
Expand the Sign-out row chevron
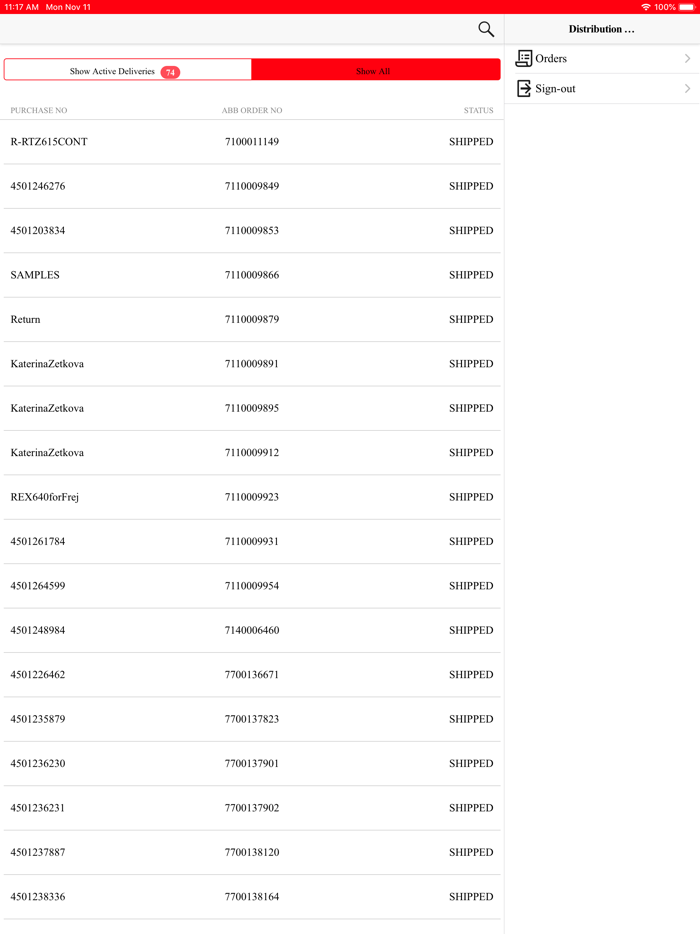[x=687, y=89]
